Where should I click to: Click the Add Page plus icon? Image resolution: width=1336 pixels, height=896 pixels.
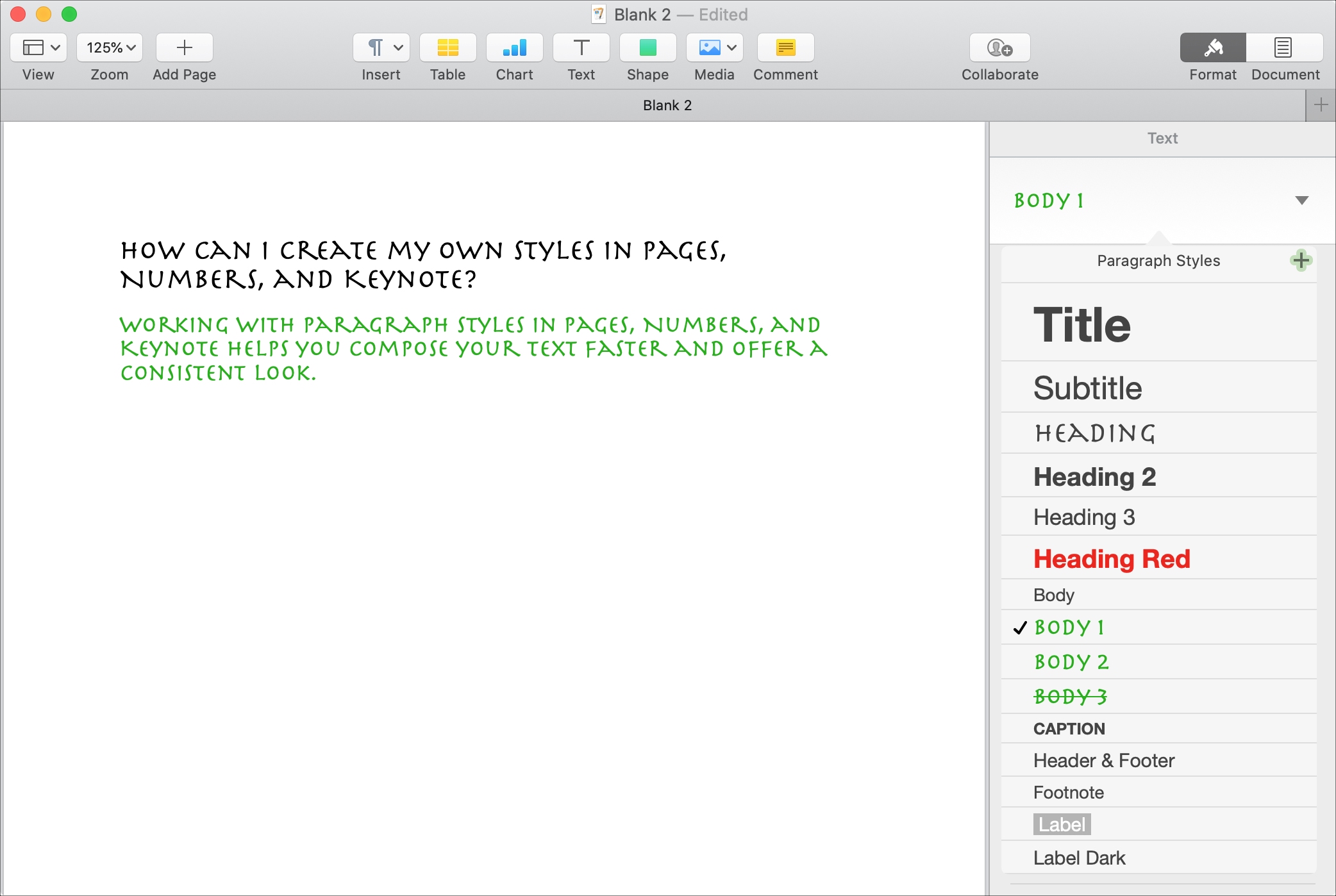[185, 47]
